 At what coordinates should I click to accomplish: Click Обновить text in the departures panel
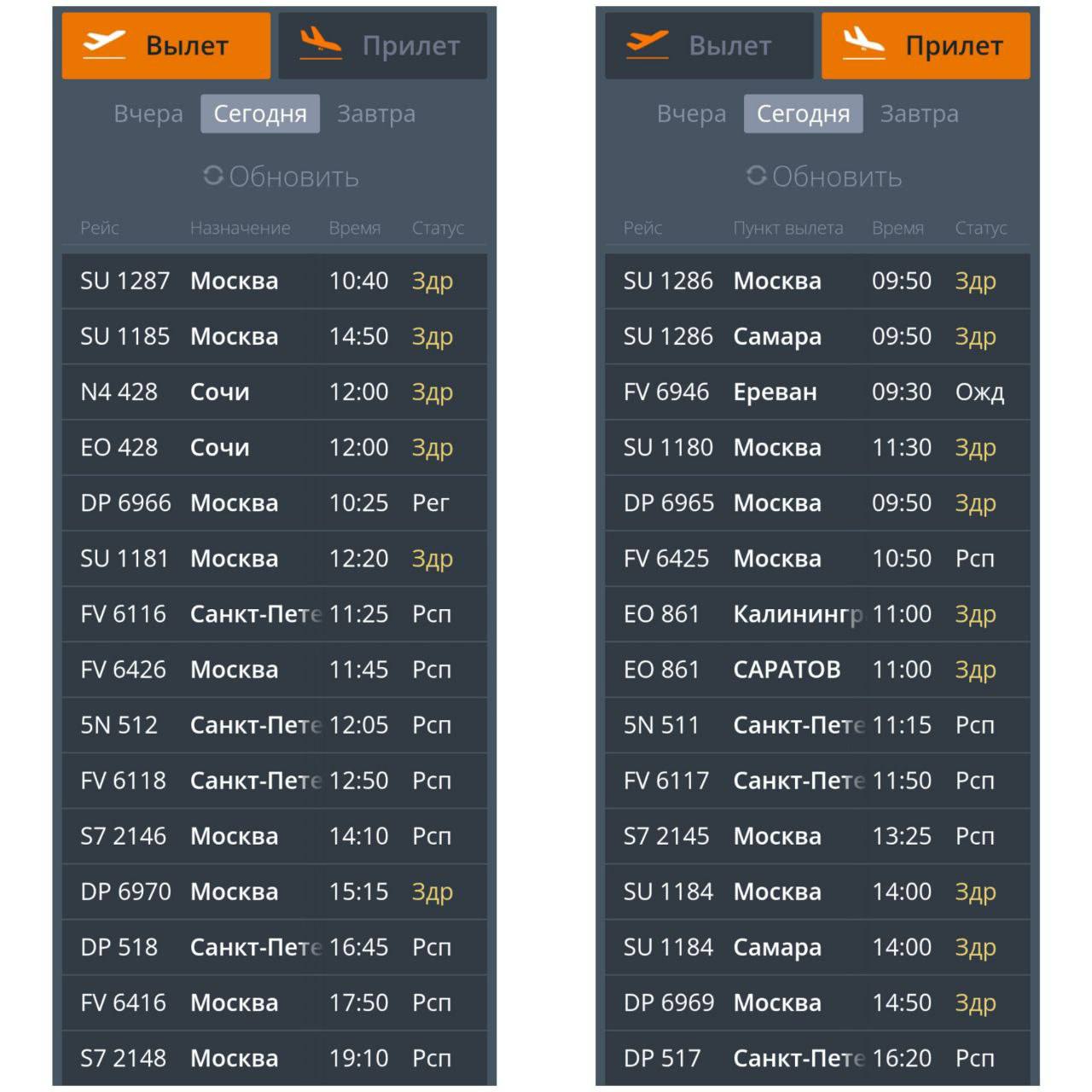pyautogui.click(x=293, y=177)
